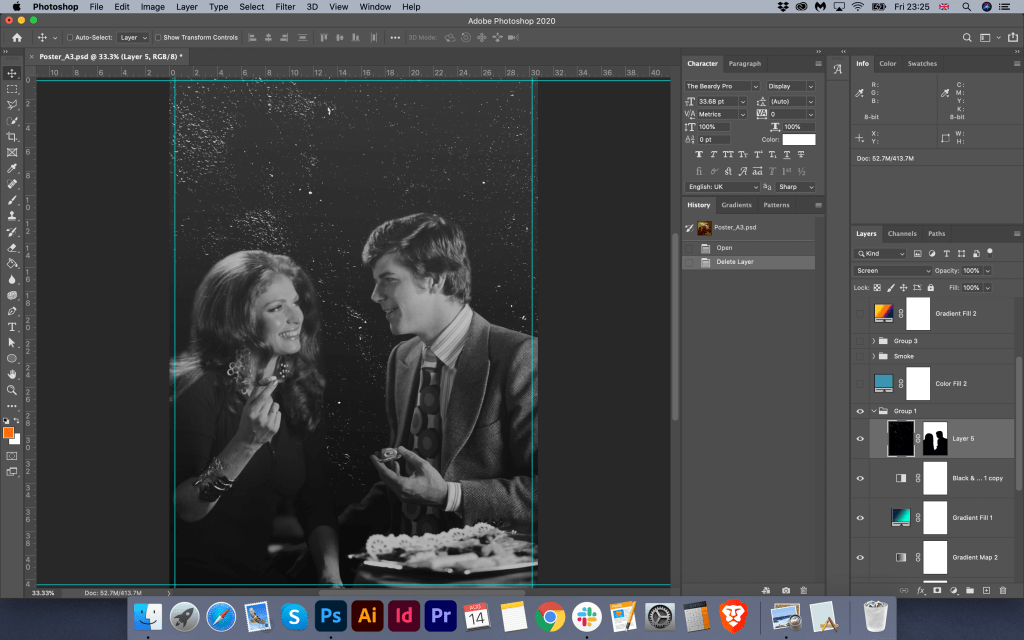Open Illustrator from the Dock
Viewport: 1024px width, 640px height.
click(367, 615)
